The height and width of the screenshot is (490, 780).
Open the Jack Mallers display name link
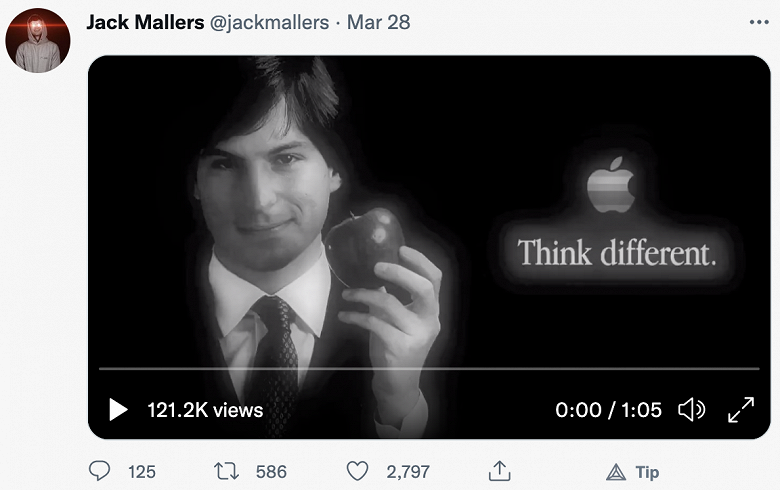pos(144,22)
